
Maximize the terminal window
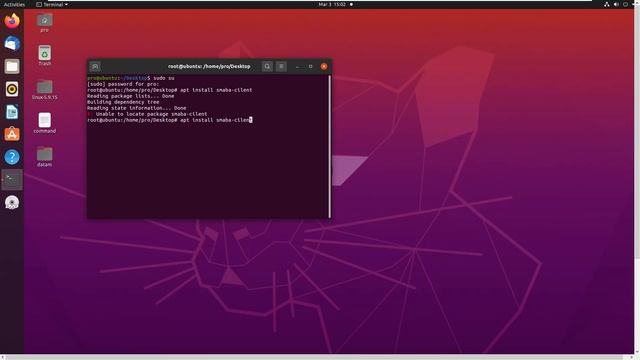point(311,67)
